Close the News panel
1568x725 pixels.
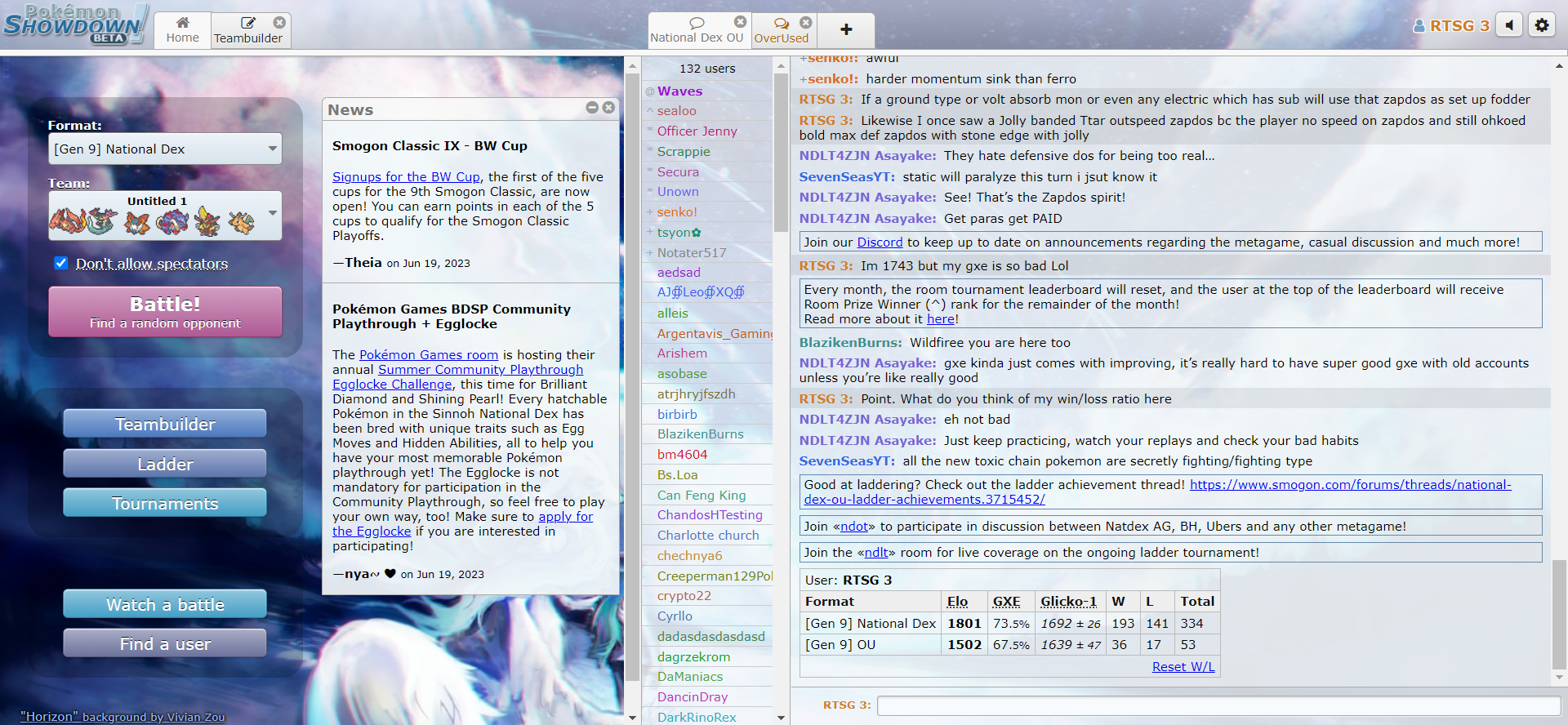click(608, 108)
